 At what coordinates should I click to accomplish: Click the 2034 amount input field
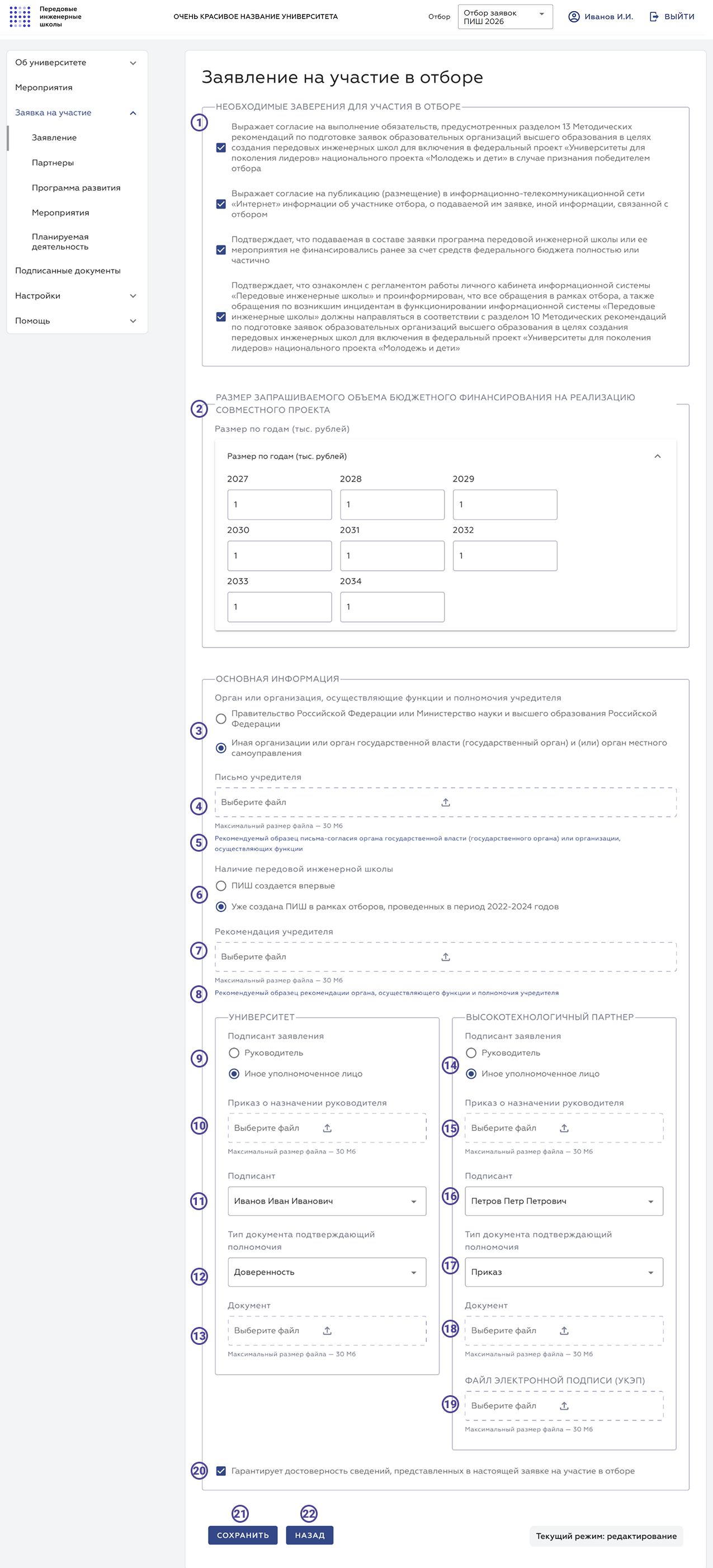pyautogui.click(x=392, y=607)
